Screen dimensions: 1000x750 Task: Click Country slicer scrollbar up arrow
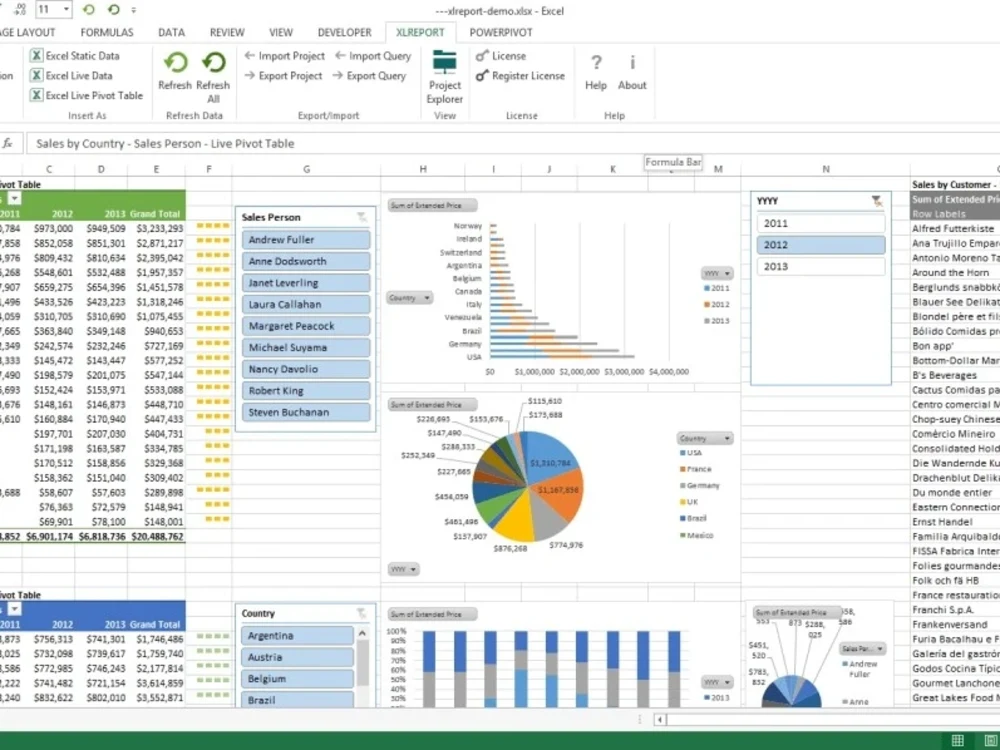coord(362,633)
